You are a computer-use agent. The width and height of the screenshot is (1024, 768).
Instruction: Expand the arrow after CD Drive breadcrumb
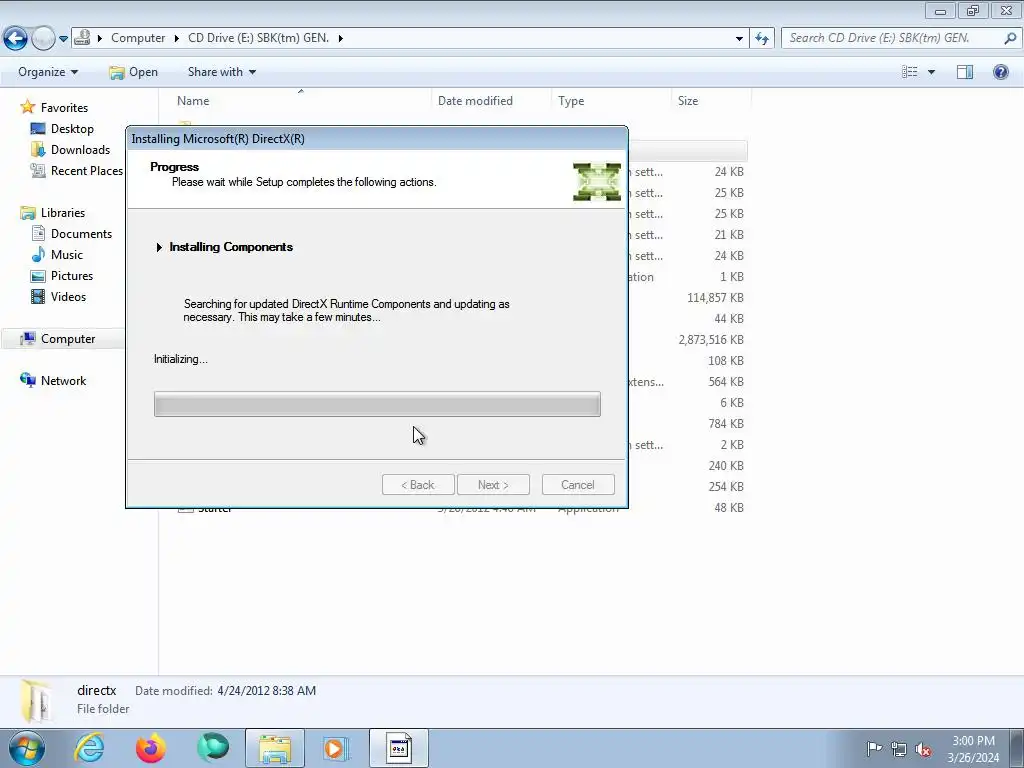click(340, 38)
